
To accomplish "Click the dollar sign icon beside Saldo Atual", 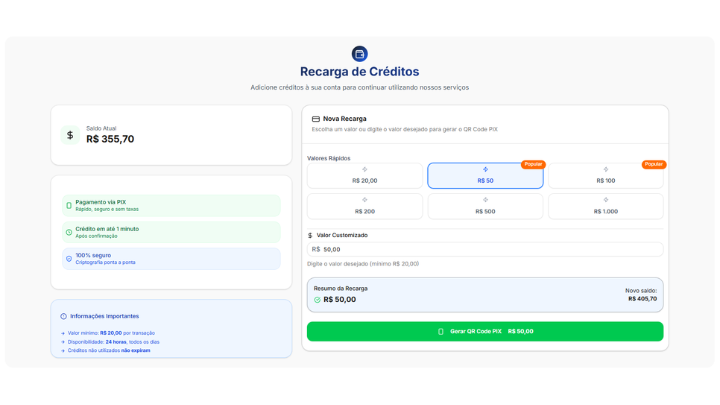I will pyautogui.click(x=70, y=135).
